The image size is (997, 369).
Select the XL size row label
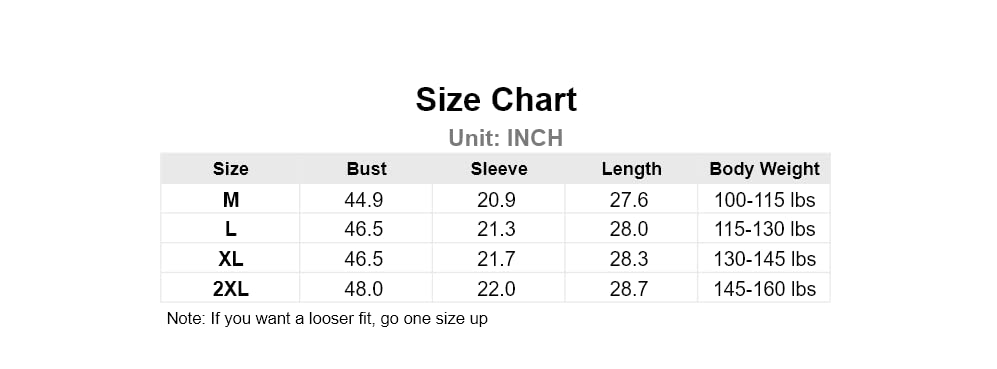pos(230,259)
